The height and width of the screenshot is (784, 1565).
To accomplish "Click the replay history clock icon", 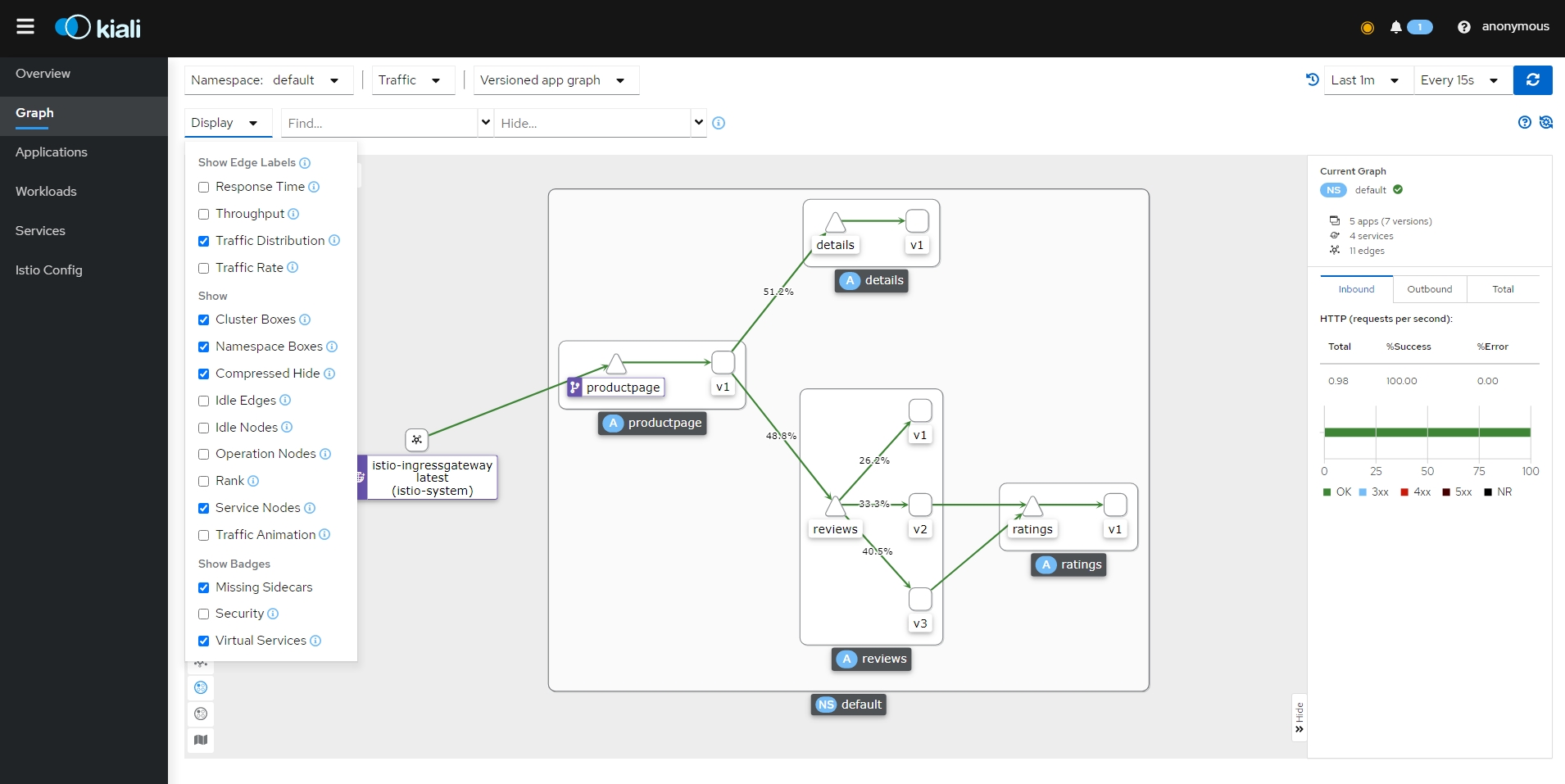I will pos(1312,79).
